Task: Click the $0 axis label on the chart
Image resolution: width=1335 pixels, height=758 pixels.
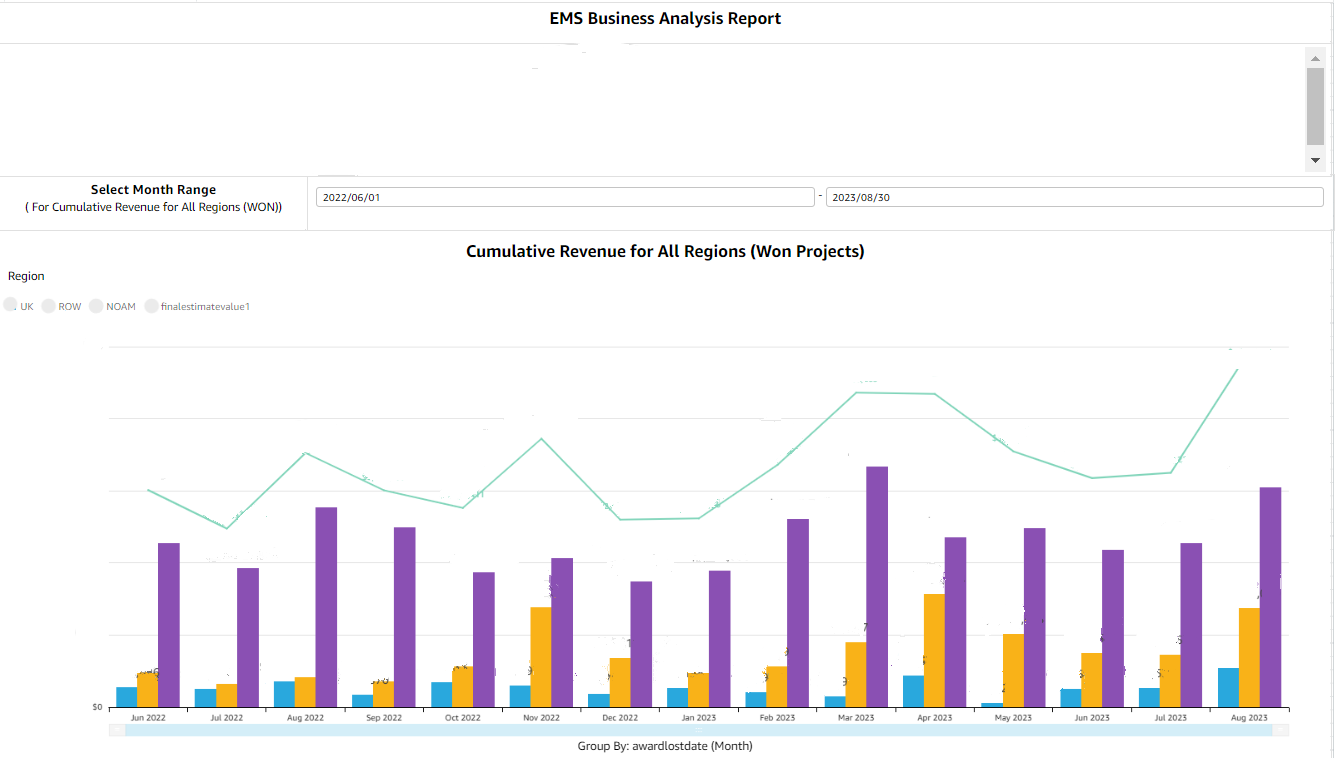Action: click(x=95, y=705)
